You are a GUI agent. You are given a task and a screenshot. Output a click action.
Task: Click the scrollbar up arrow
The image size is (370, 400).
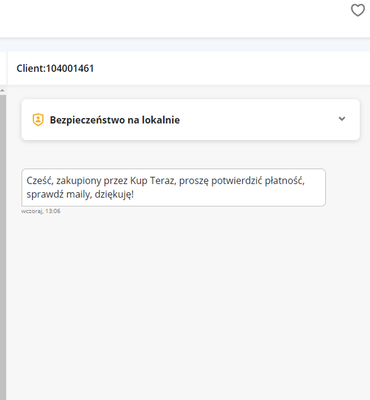coord(2,90)
